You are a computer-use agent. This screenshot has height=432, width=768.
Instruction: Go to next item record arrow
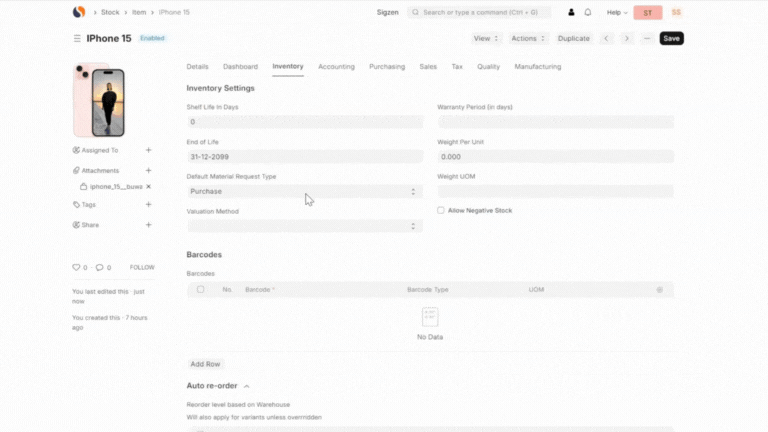(x=626, y=38)
